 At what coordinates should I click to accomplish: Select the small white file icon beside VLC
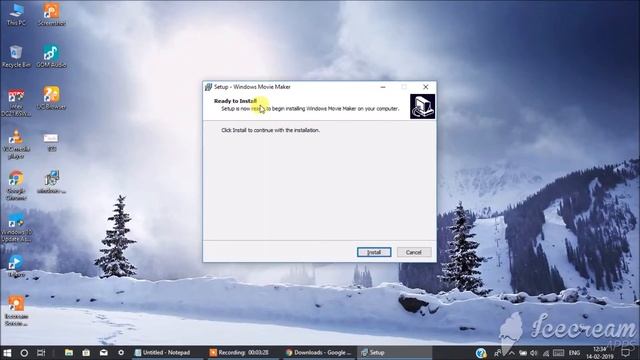(51, 142)
